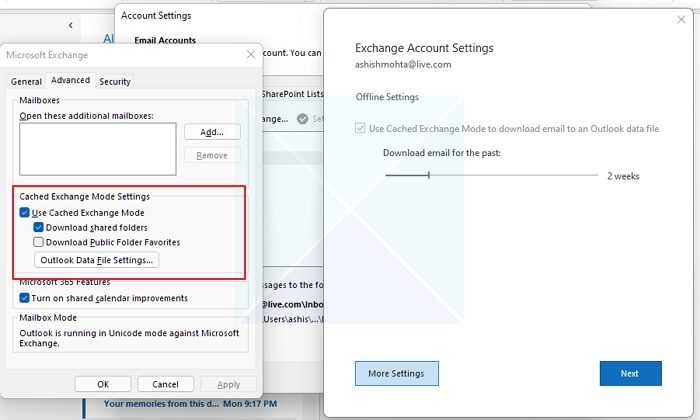The image size is (700, 420).
Task: Click the disabled cached mode download checkbox
Action: point(360,129)
